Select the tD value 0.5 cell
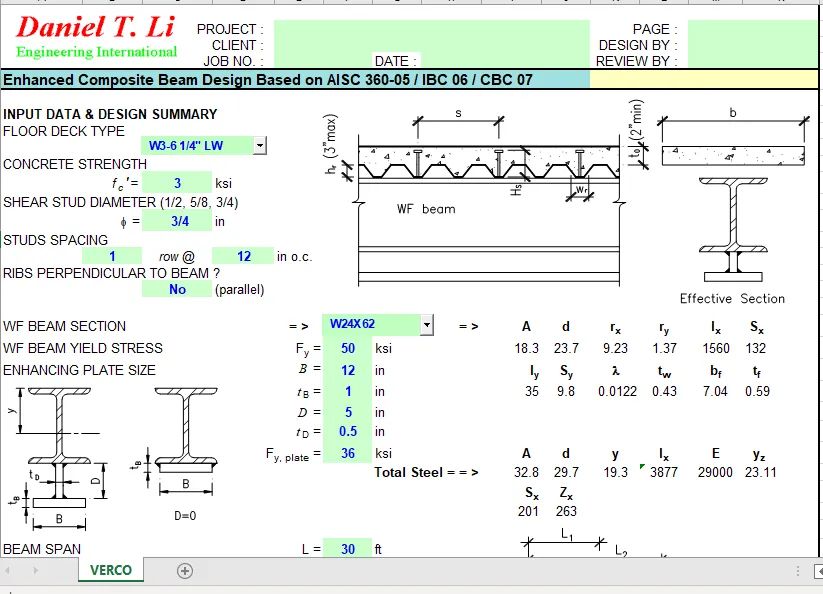This screenshot has height=594, width=823. pos(347,431)
